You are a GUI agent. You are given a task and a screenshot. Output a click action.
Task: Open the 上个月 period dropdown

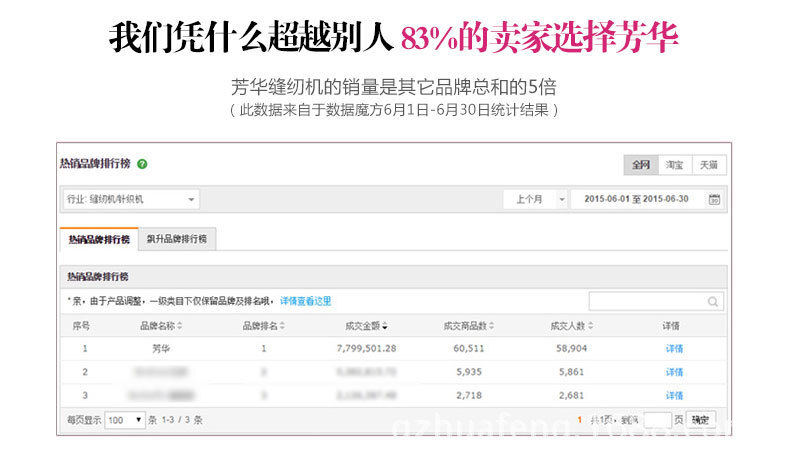tap(535, 199)
